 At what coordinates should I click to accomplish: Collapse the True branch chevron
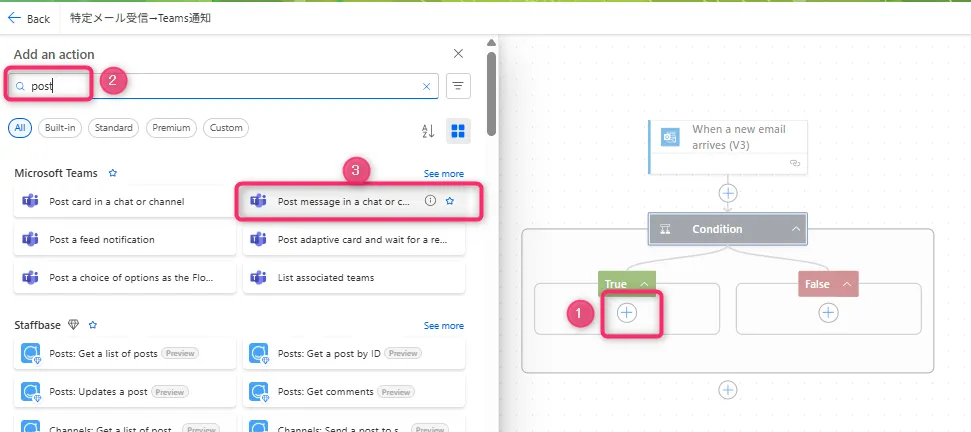tap(644, 284)
